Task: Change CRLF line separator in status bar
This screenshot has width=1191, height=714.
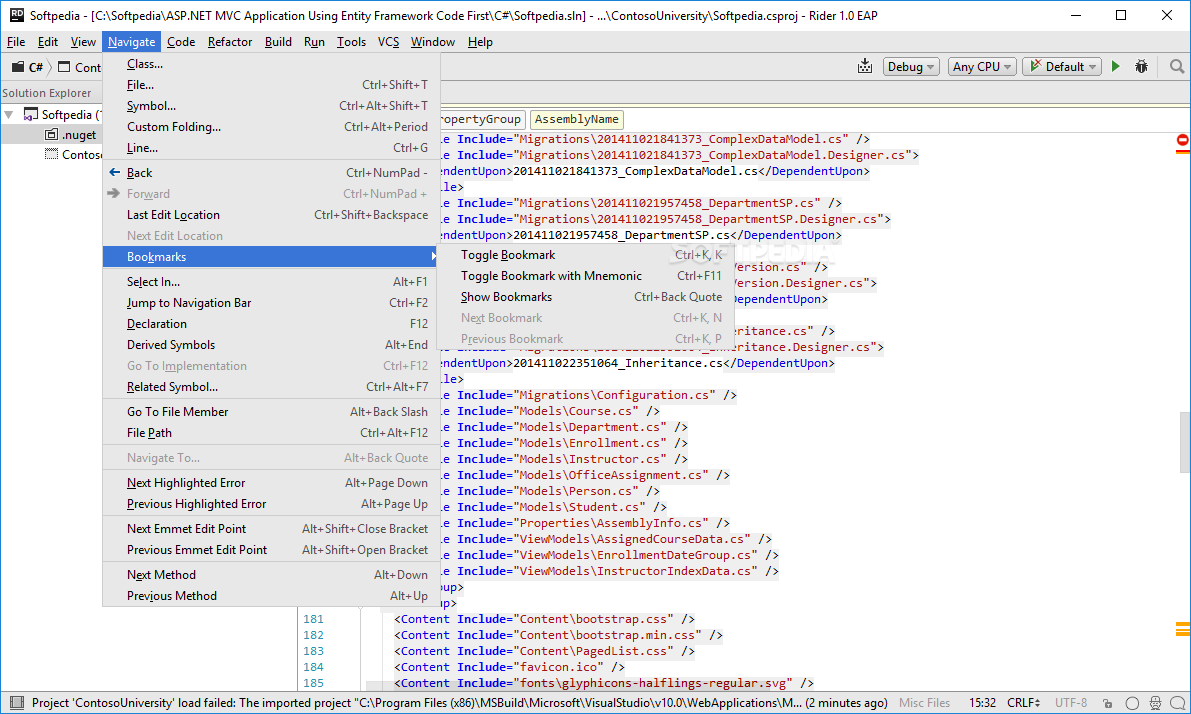Action: (1022, 703)
